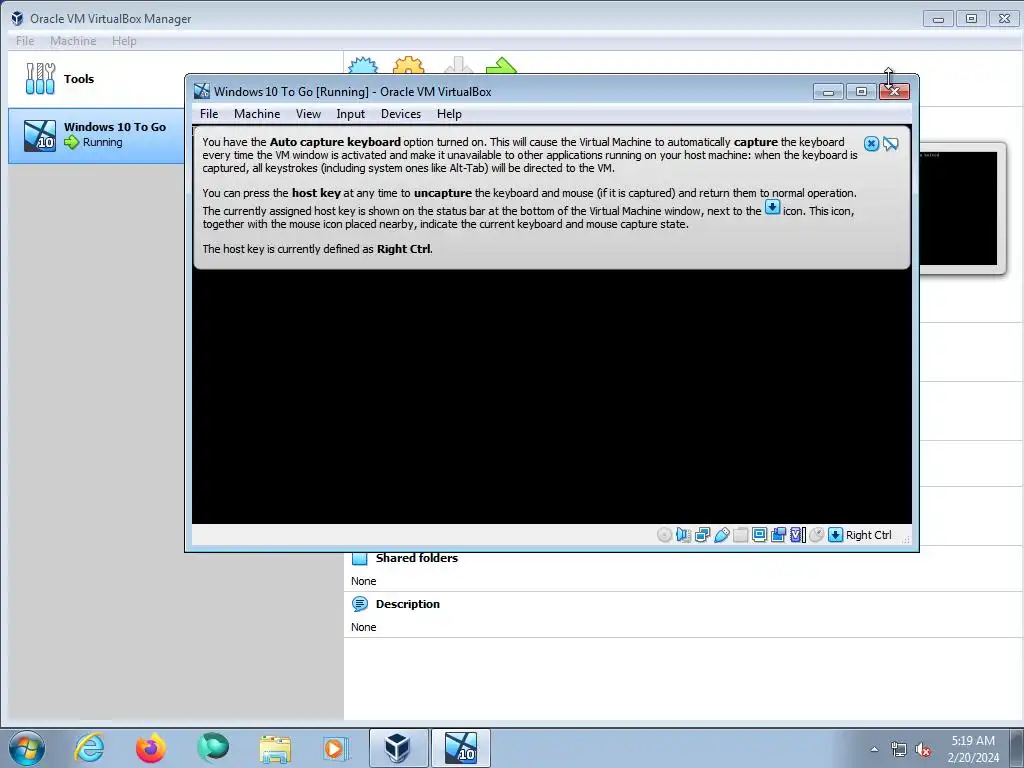The height and width of the screenshot is (768, 1024).
Task: Open the USB devices status icon
Action: [x=721, y=535]
